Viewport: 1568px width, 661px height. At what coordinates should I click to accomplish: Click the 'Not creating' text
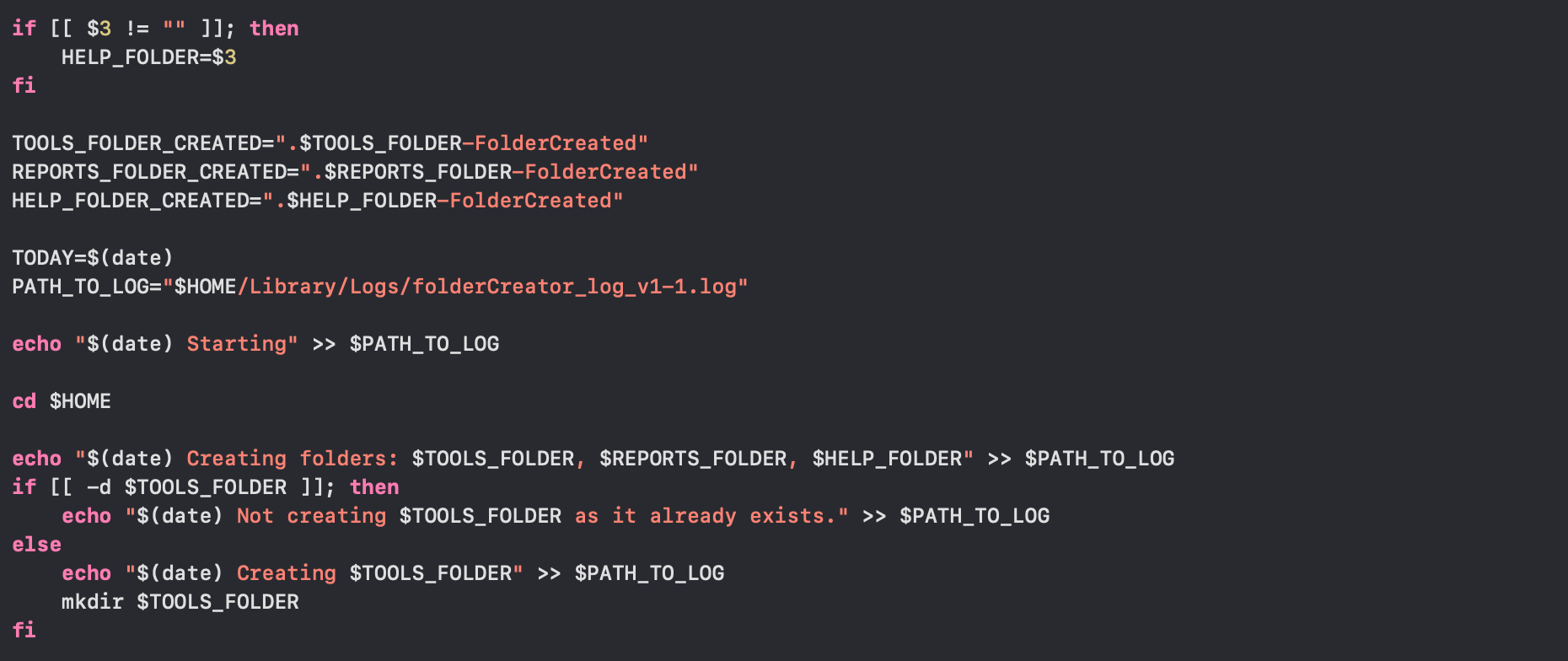[311, 516]
